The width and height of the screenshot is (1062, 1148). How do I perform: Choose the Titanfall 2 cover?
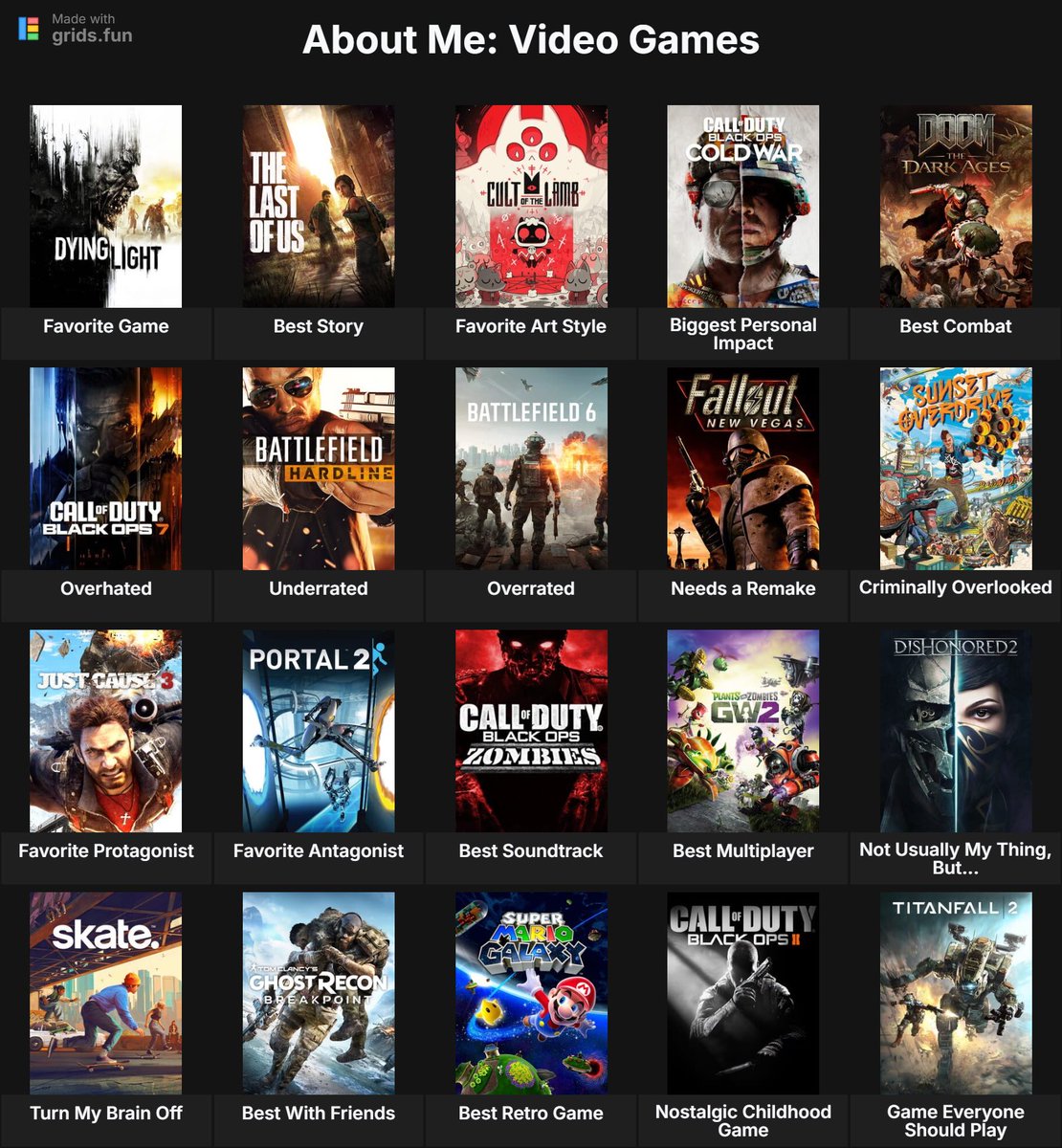(x=956, y=993)
